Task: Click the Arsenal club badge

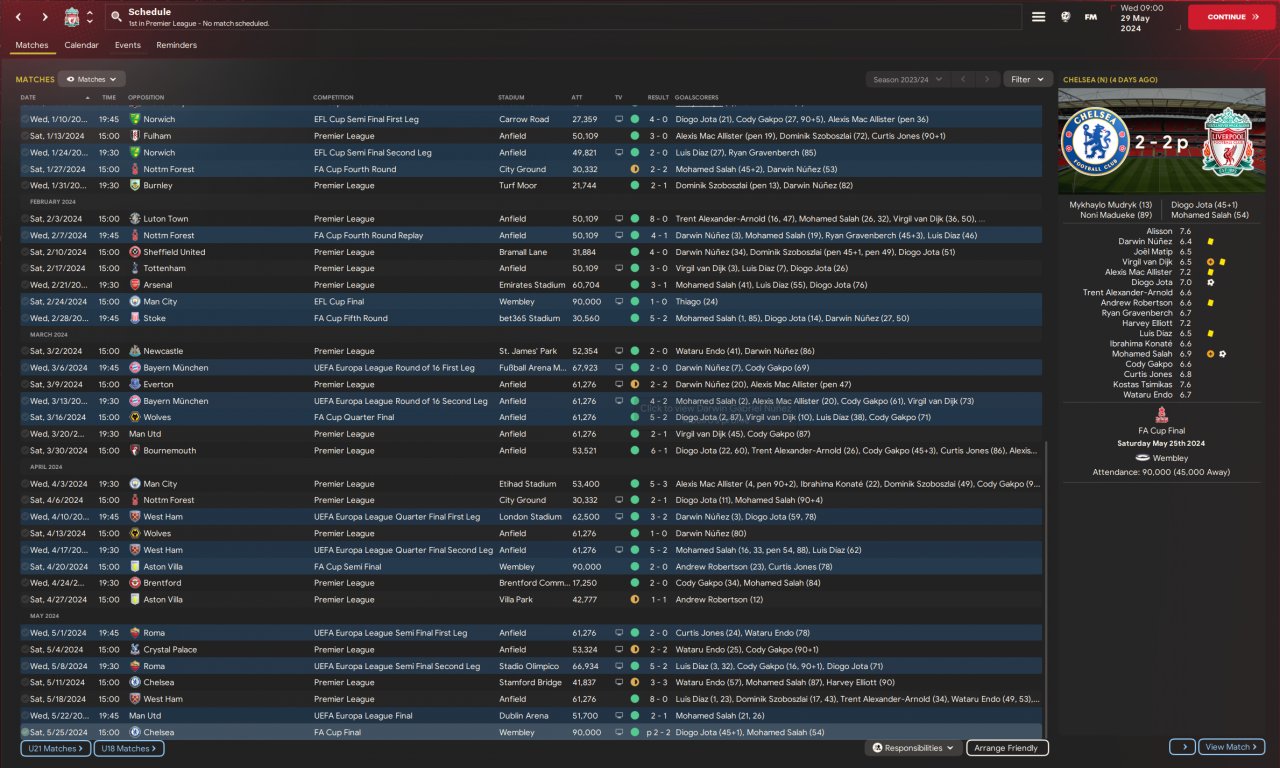Action: coord(135,285)
